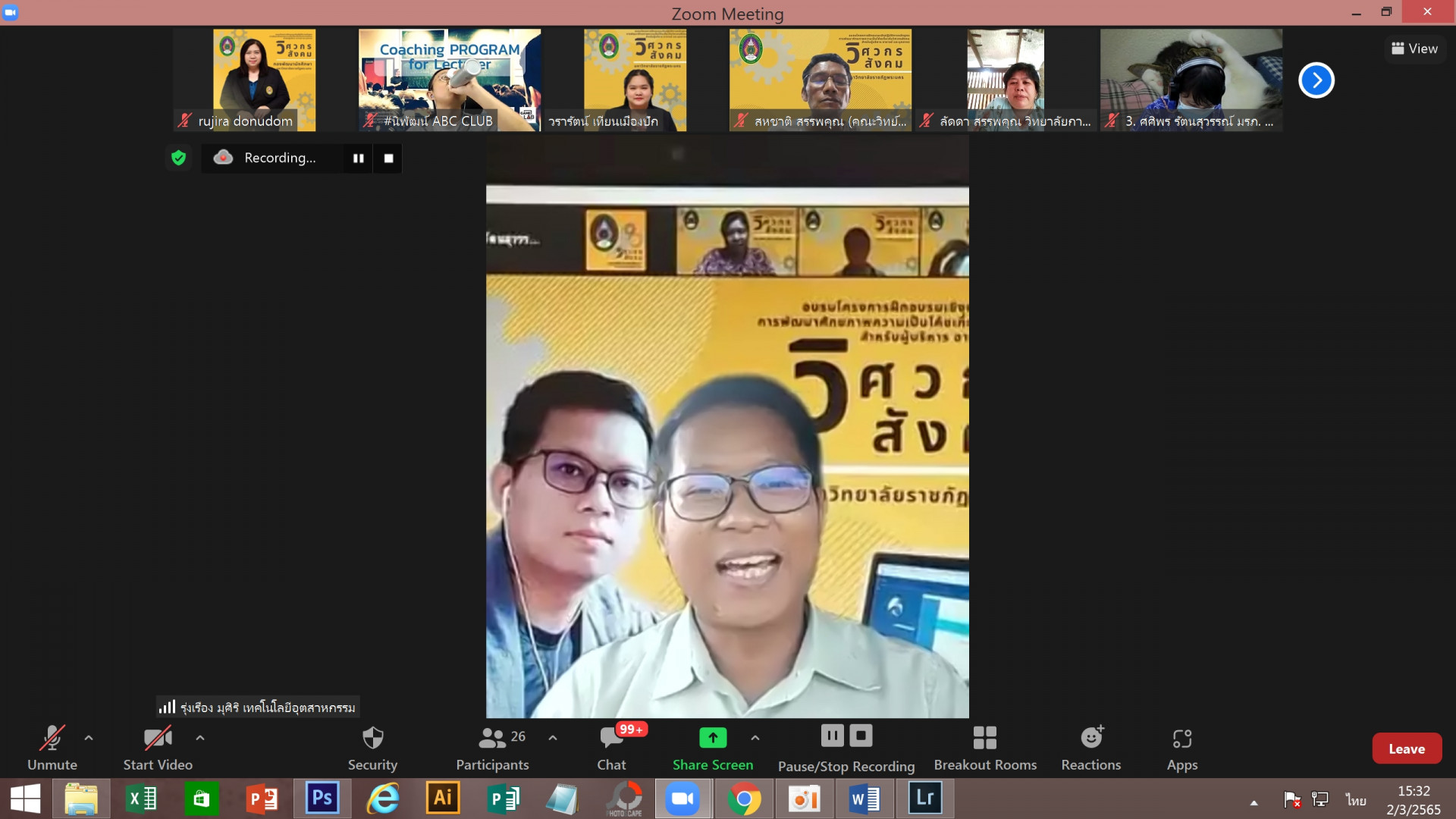Start Video camera toggle

click(x=158, y=748)
